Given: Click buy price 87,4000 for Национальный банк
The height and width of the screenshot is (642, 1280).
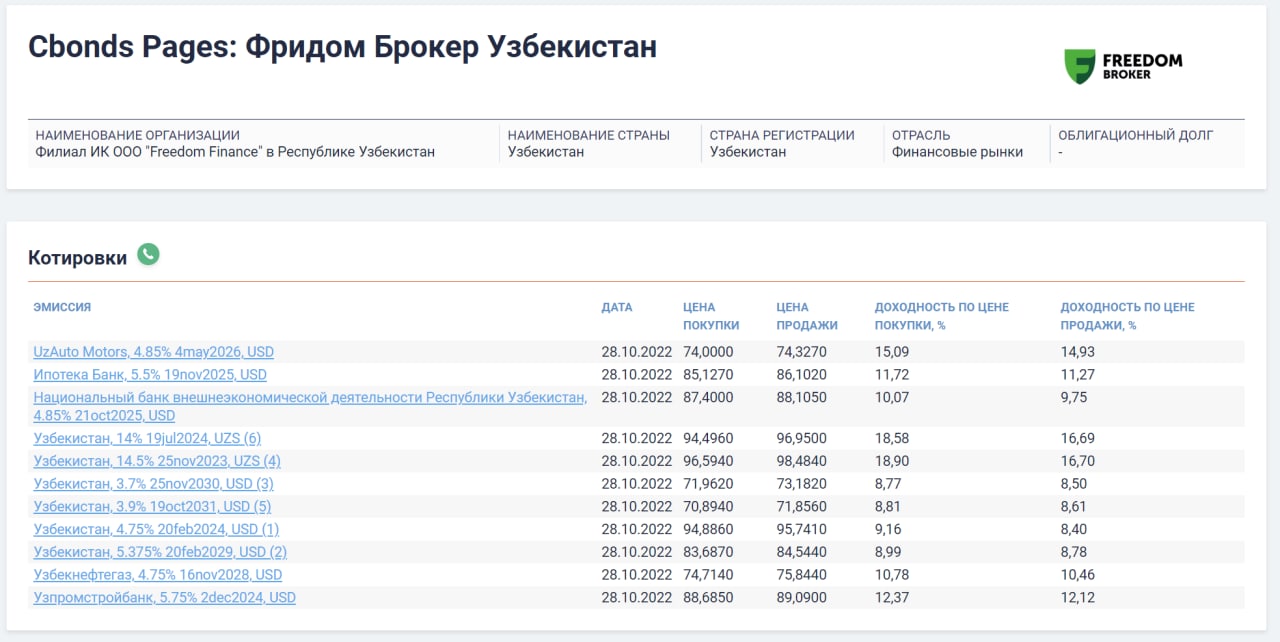Looking at the screenshot, I should (708, 397).
